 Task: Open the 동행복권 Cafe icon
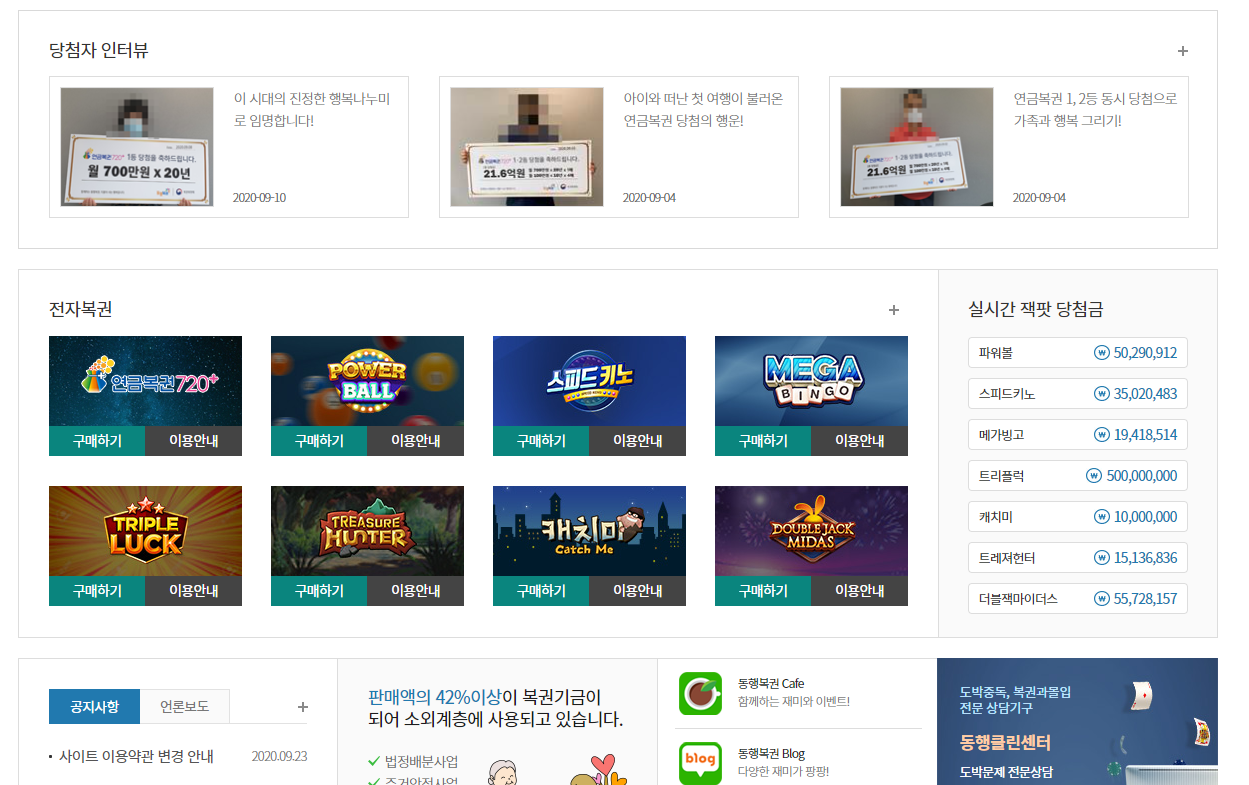point(700,693)
